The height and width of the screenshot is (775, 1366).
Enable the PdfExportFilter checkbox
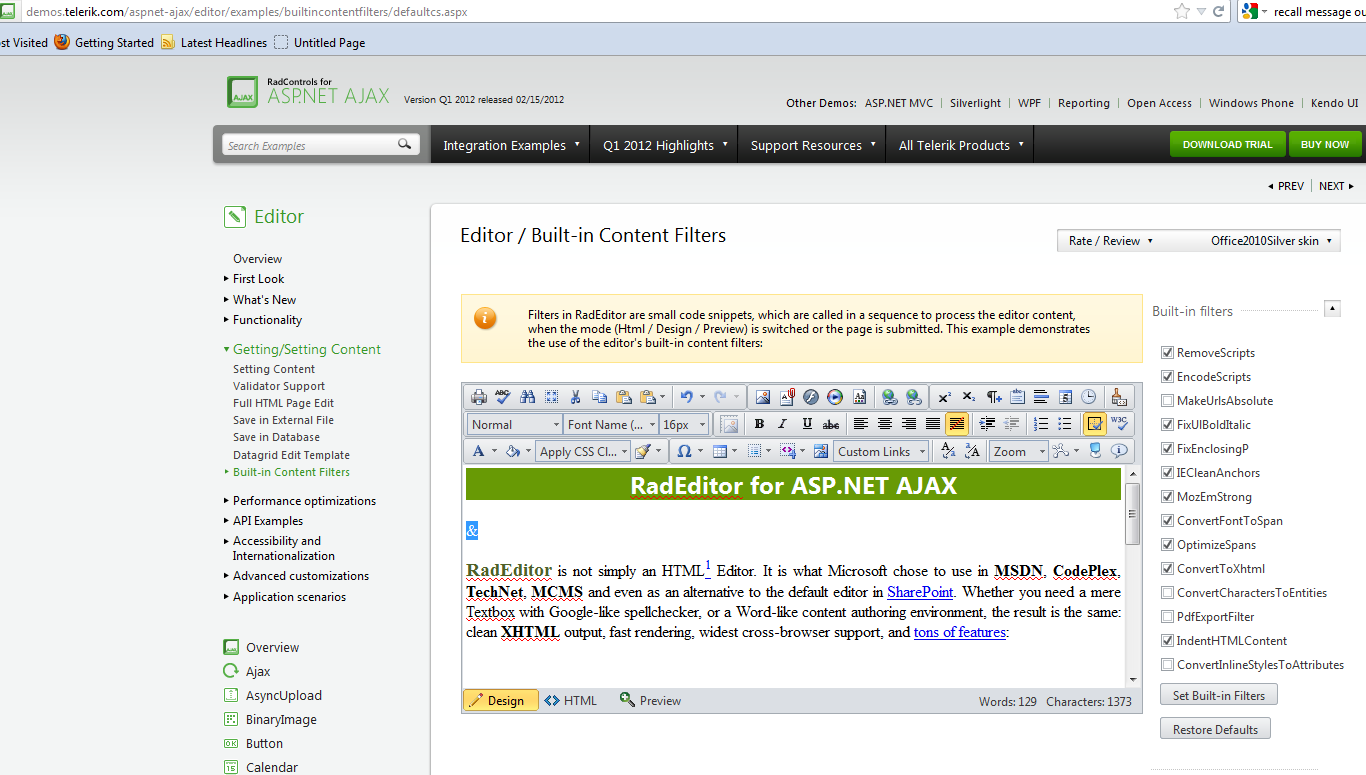click(x=1167, y=617)
